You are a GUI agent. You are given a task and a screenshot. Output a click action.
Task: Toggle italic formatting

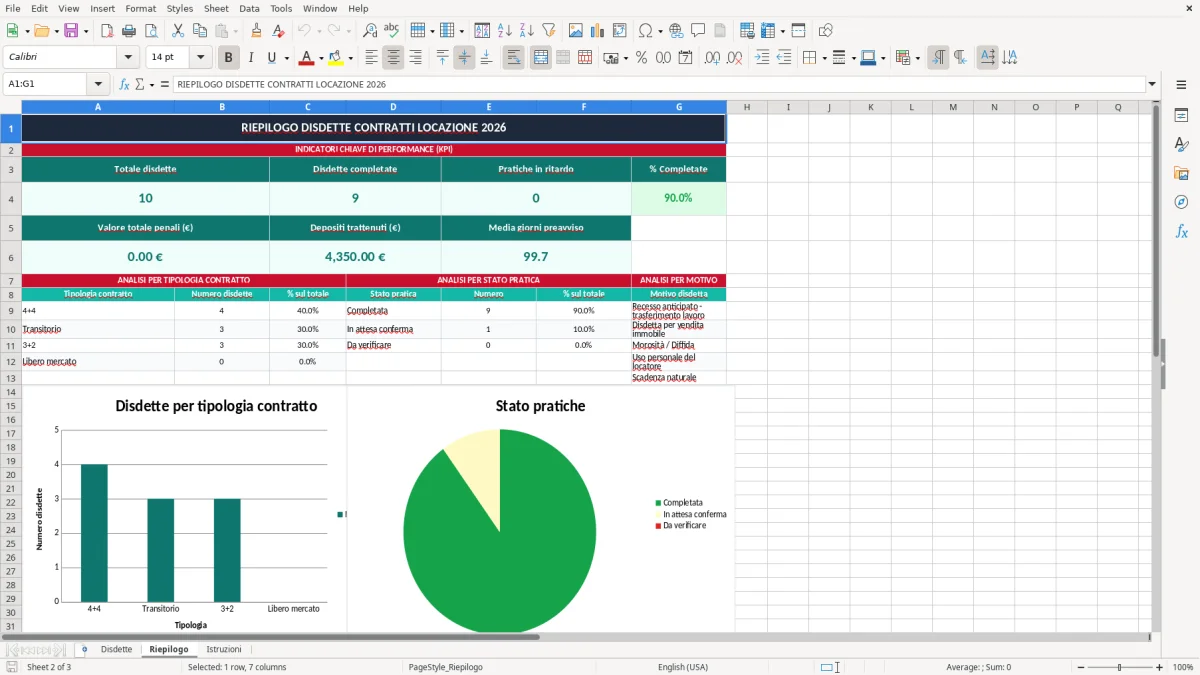(251, 58)
